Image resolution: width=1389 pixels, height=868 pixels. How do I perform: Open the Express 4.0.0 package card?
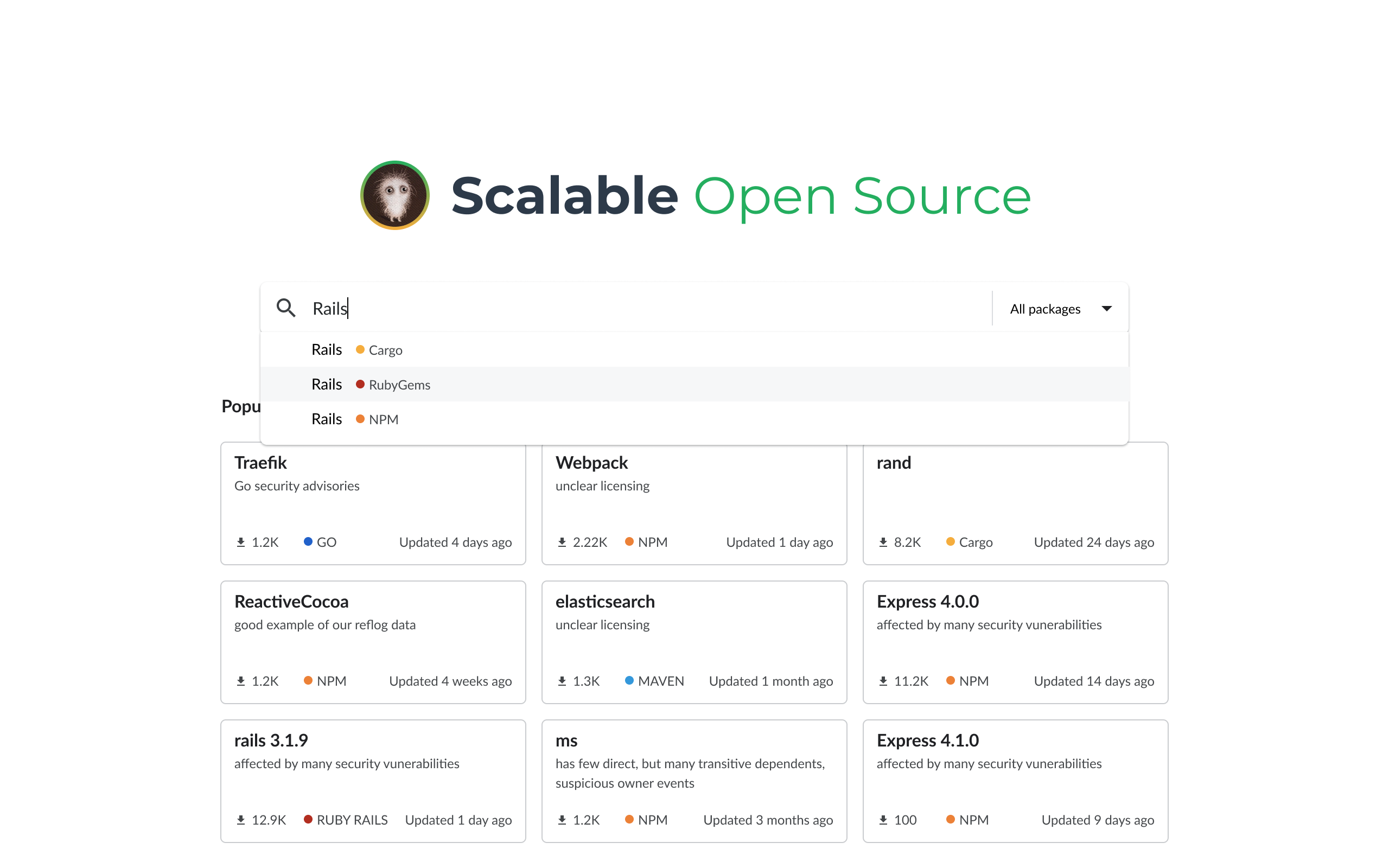click(1015, 642)
